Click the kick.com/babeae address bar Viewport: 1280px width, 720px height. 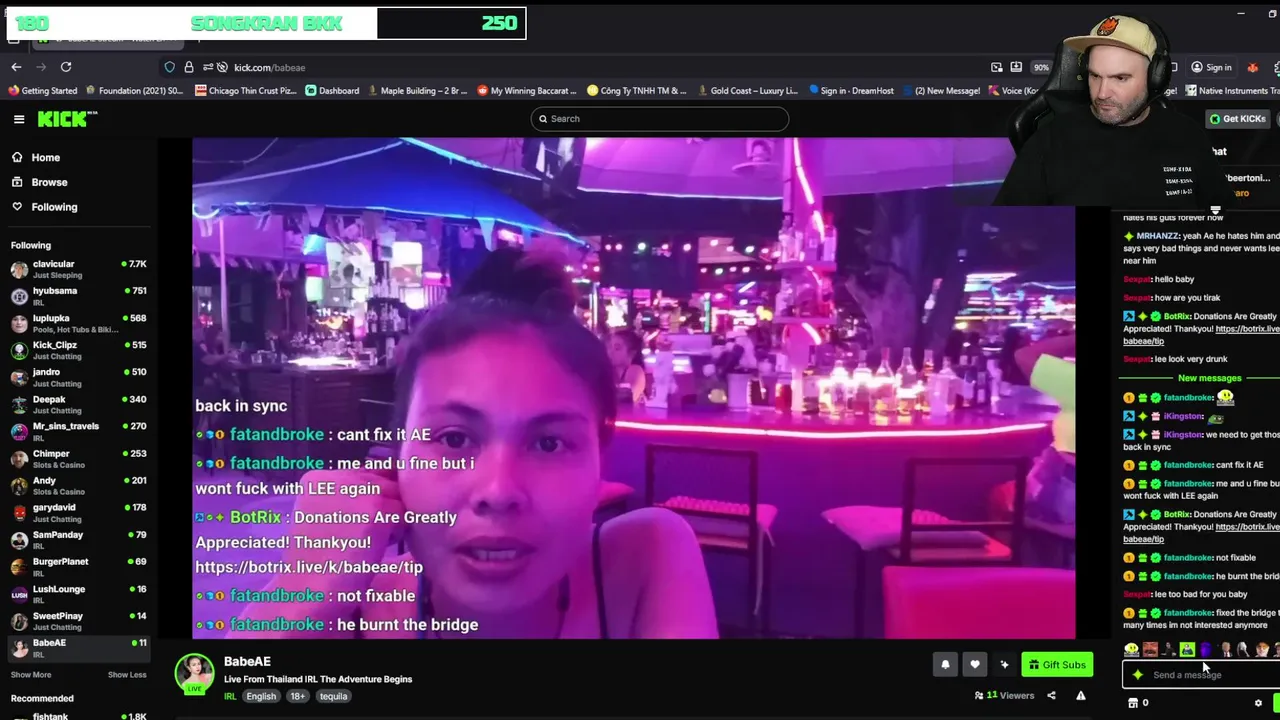(x=270, y=67)
